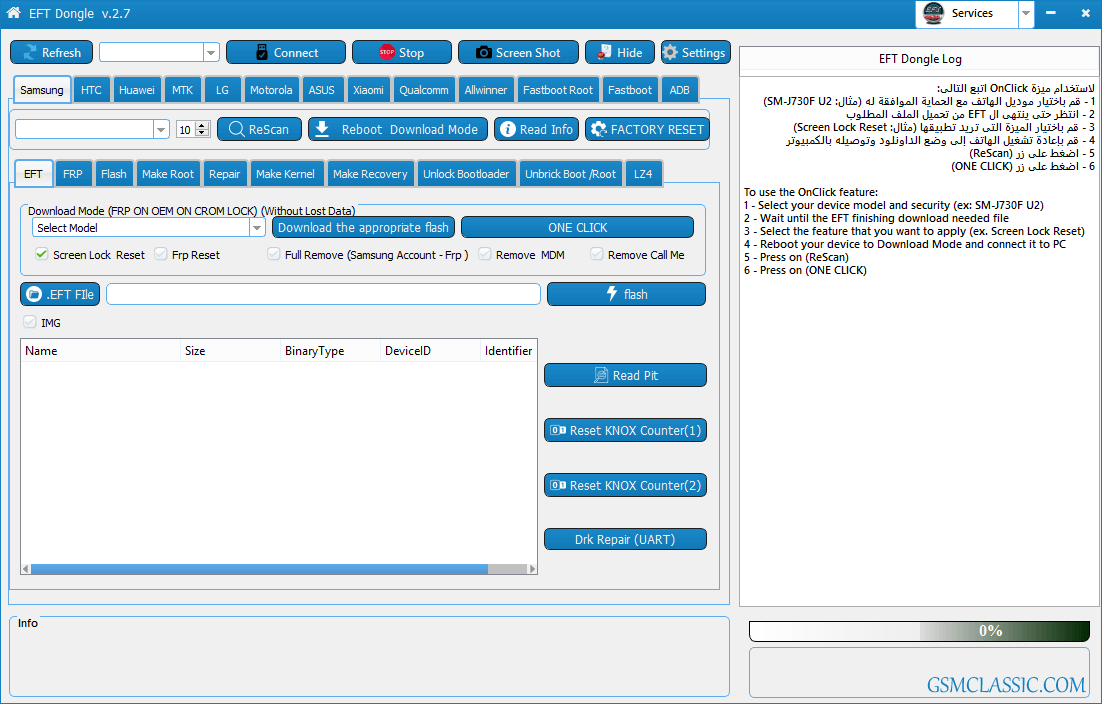Switch to the Motorola tab
The width and height of the screenshot is (1102, 704).
click(x=271, y=90)
